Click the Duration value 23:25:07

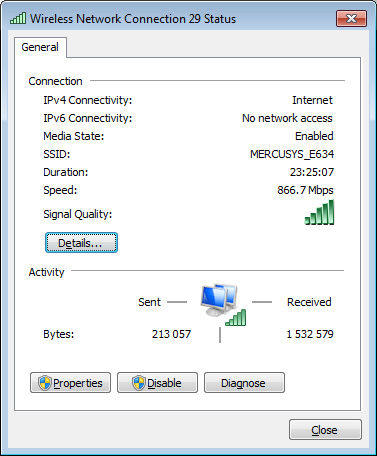click(312, 172)
